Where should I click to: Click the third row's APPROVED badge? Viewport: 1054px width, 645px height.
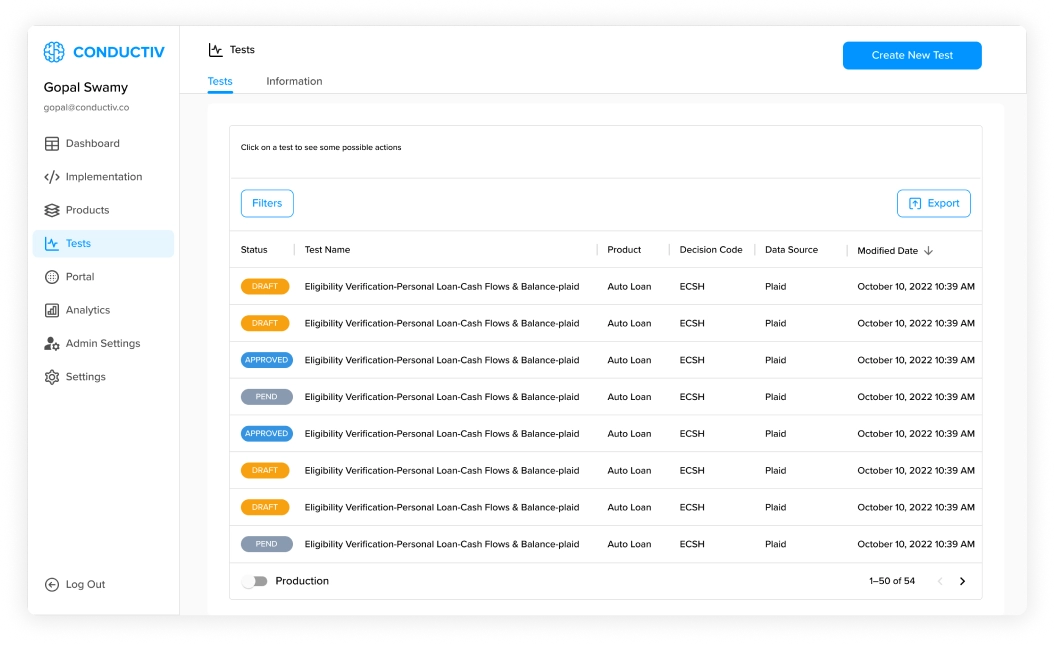pos(266,360)
